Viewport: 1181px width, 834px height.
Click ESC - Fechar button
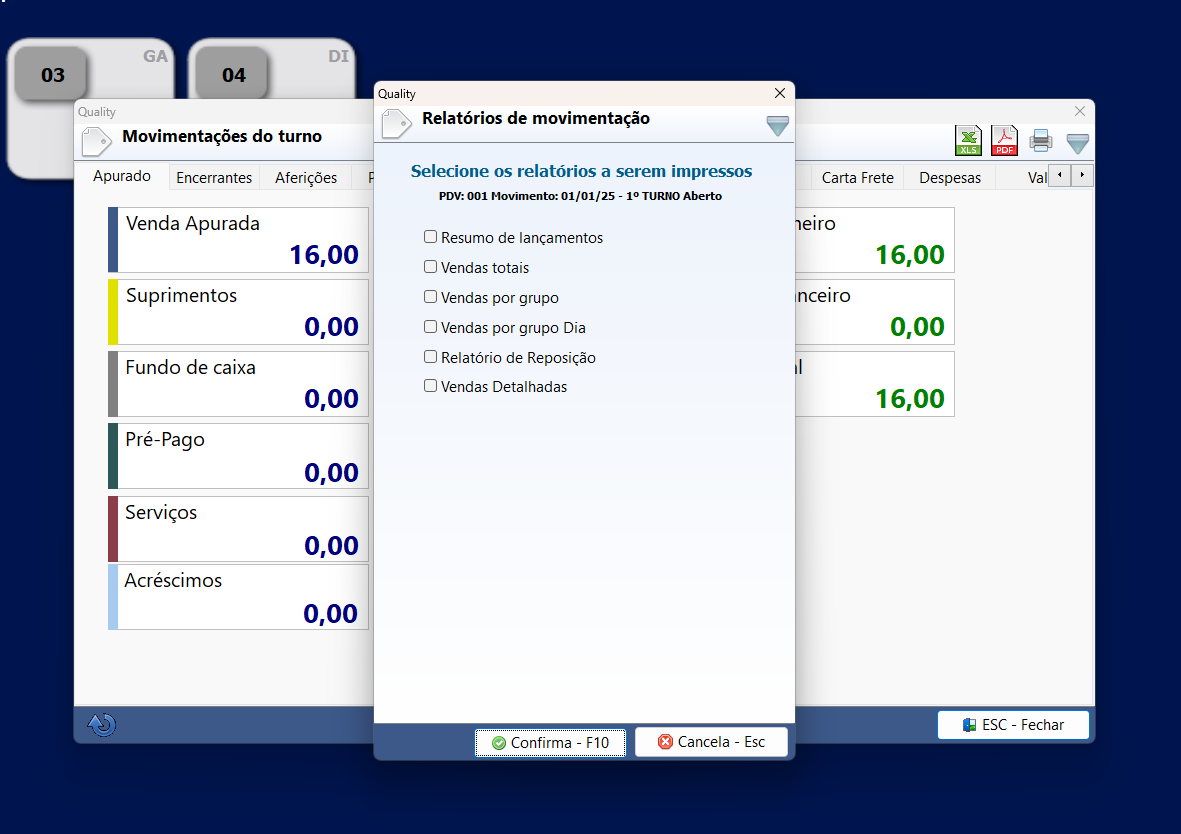click(x=1014, y=725)
